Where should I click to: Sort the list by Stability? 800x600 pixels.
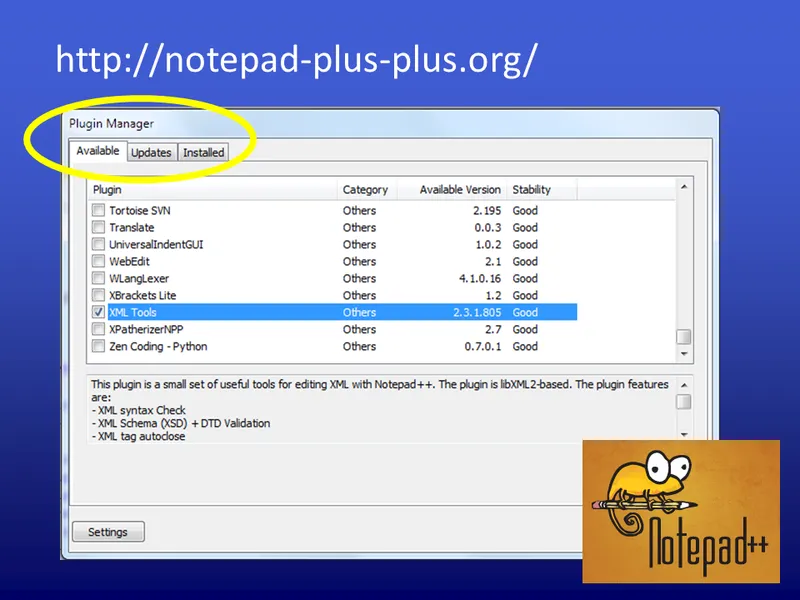tap(533, 189)
